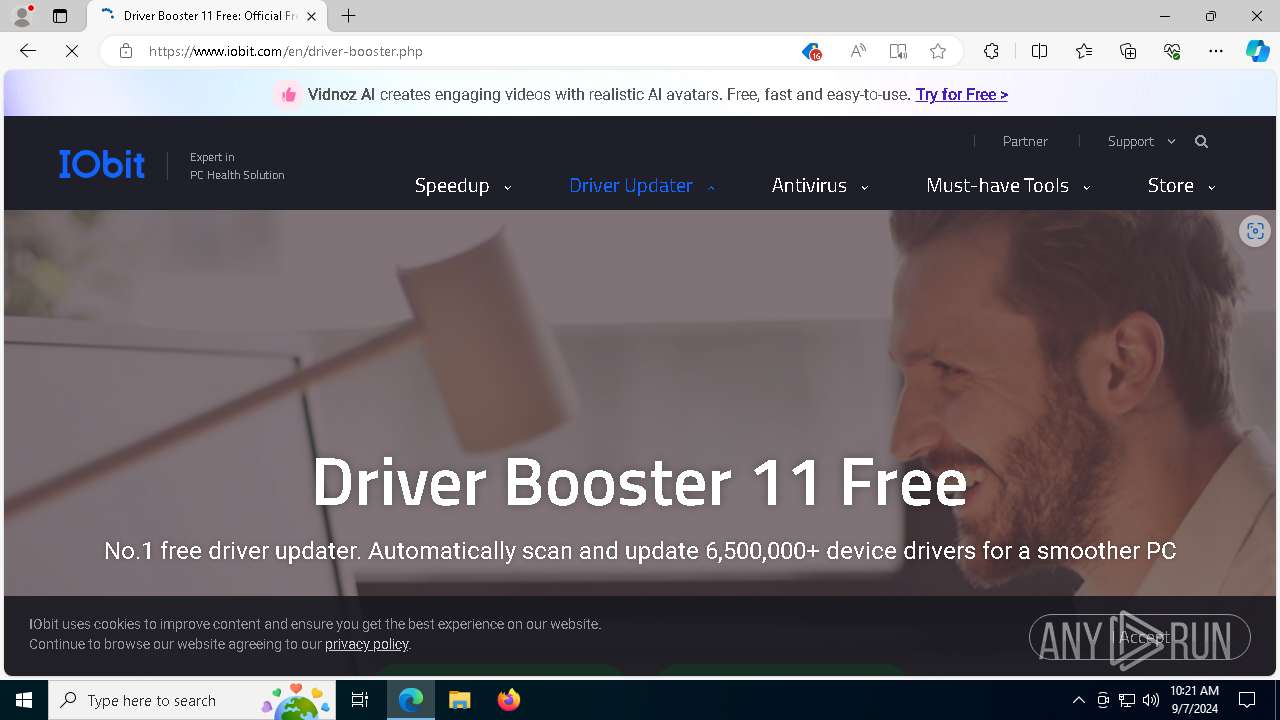This screenshot has width=1280, height=720.
Task: Open the volume control in system tray
Action: (1151, 700)
